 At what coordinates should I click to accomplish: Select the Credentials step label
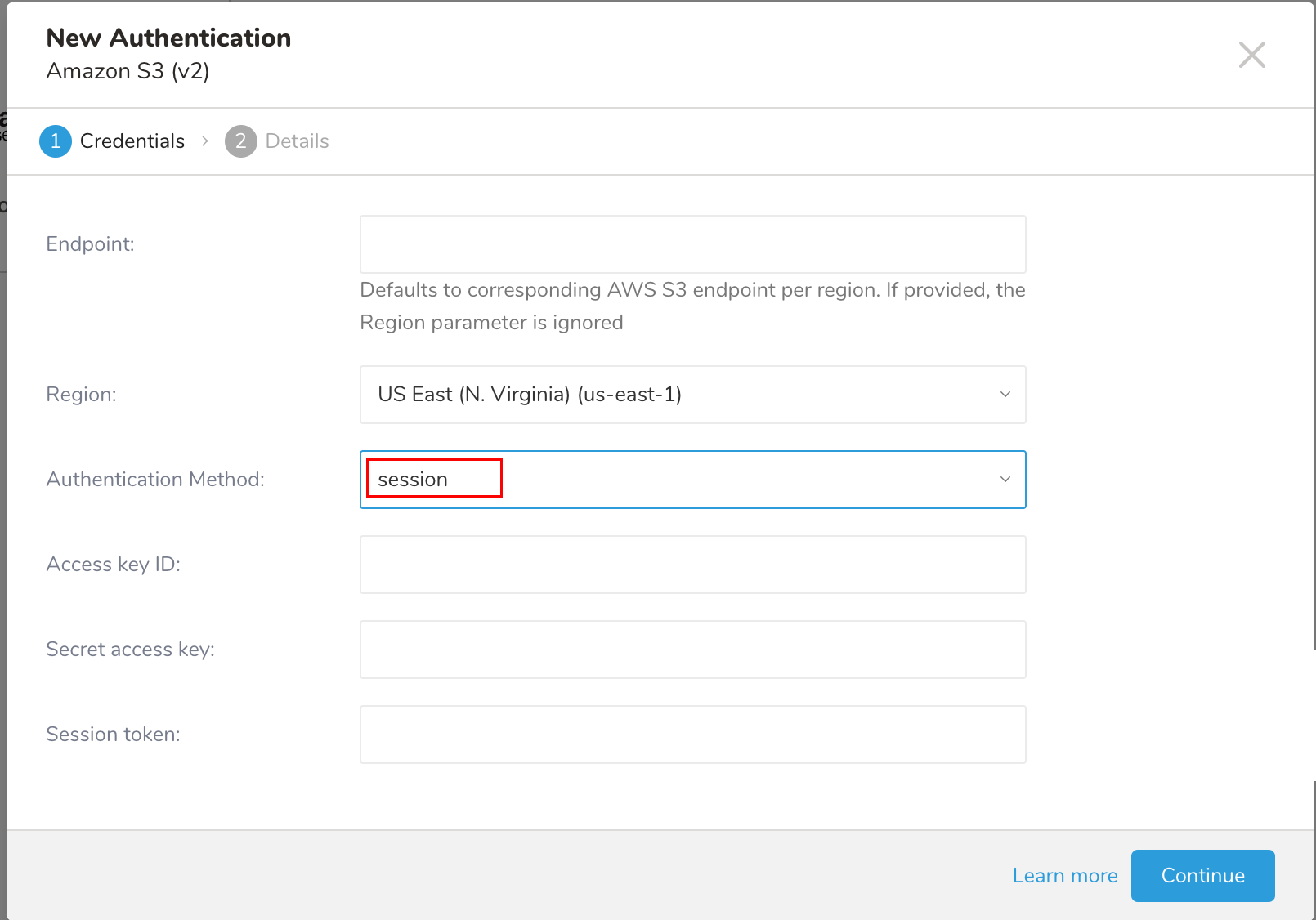132,141
